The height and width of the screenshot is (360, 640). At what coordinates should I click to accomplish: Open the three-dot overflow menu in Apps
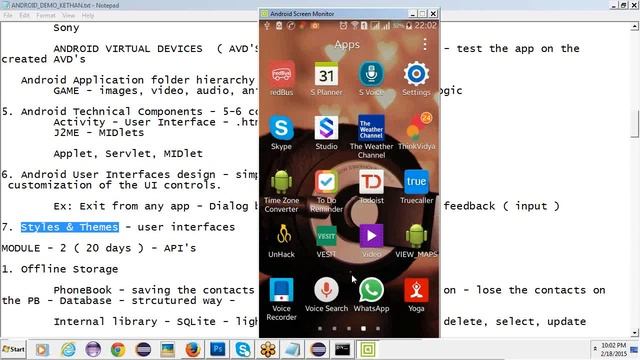click(x=425, y=44)
